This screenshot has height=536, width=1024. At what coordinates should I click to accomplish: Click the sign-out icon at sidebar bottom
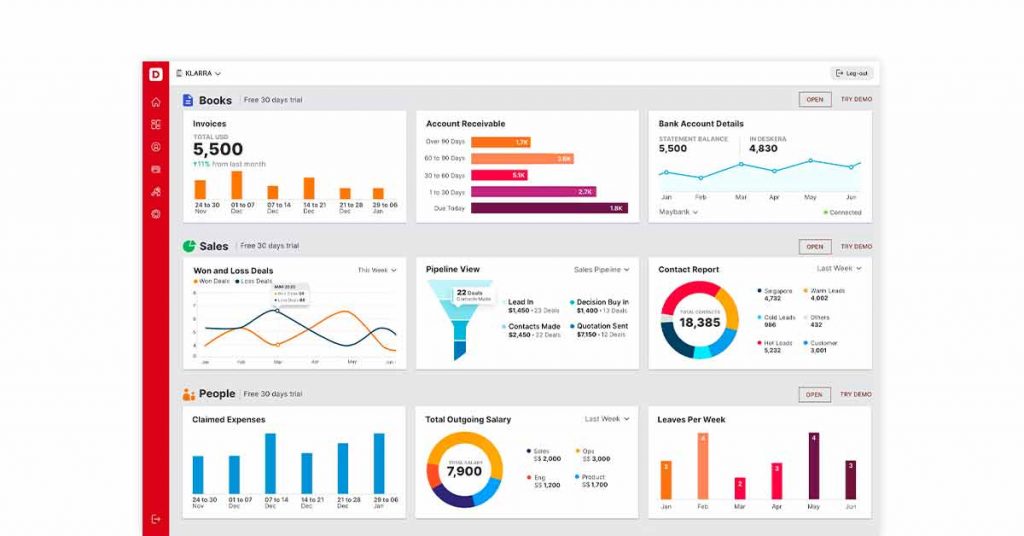point(155,519)
